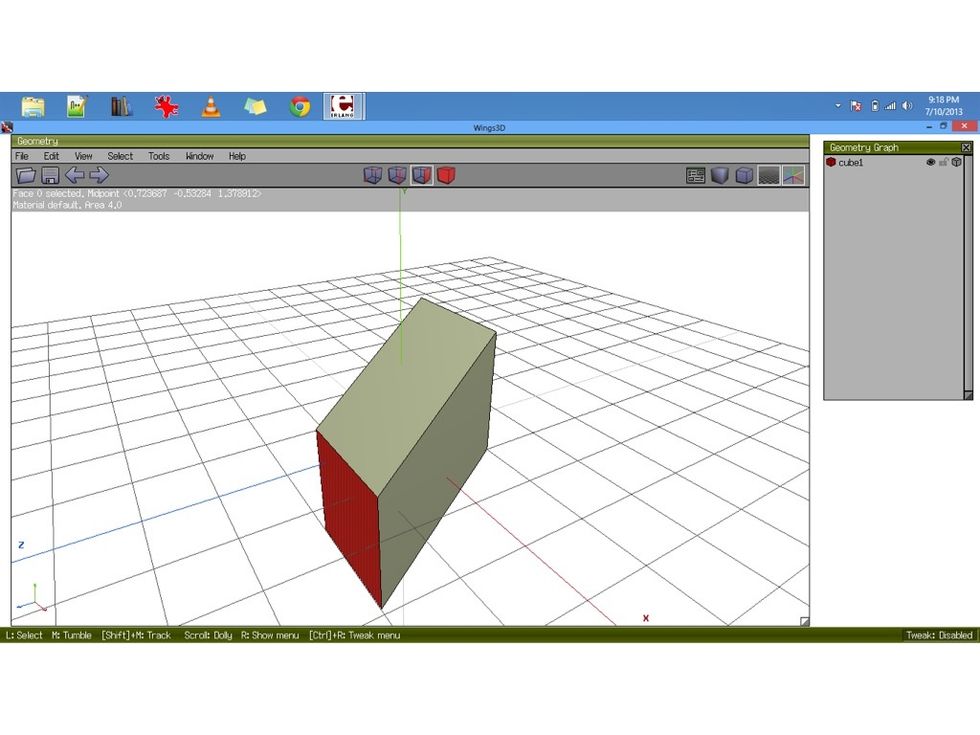The width and height of the screenshot is (980, 735).
Task: Select the solid red body mode cube
Action: coord(446,176)
